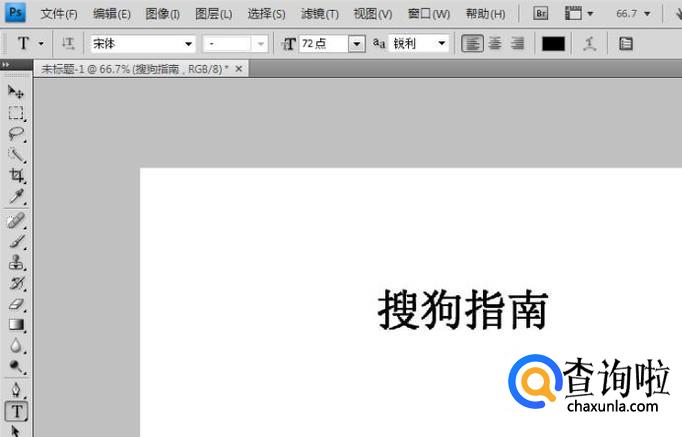The image size is (682, 437).
Task: Open the 图层(L) menu
Action: [x=214, y=14]
